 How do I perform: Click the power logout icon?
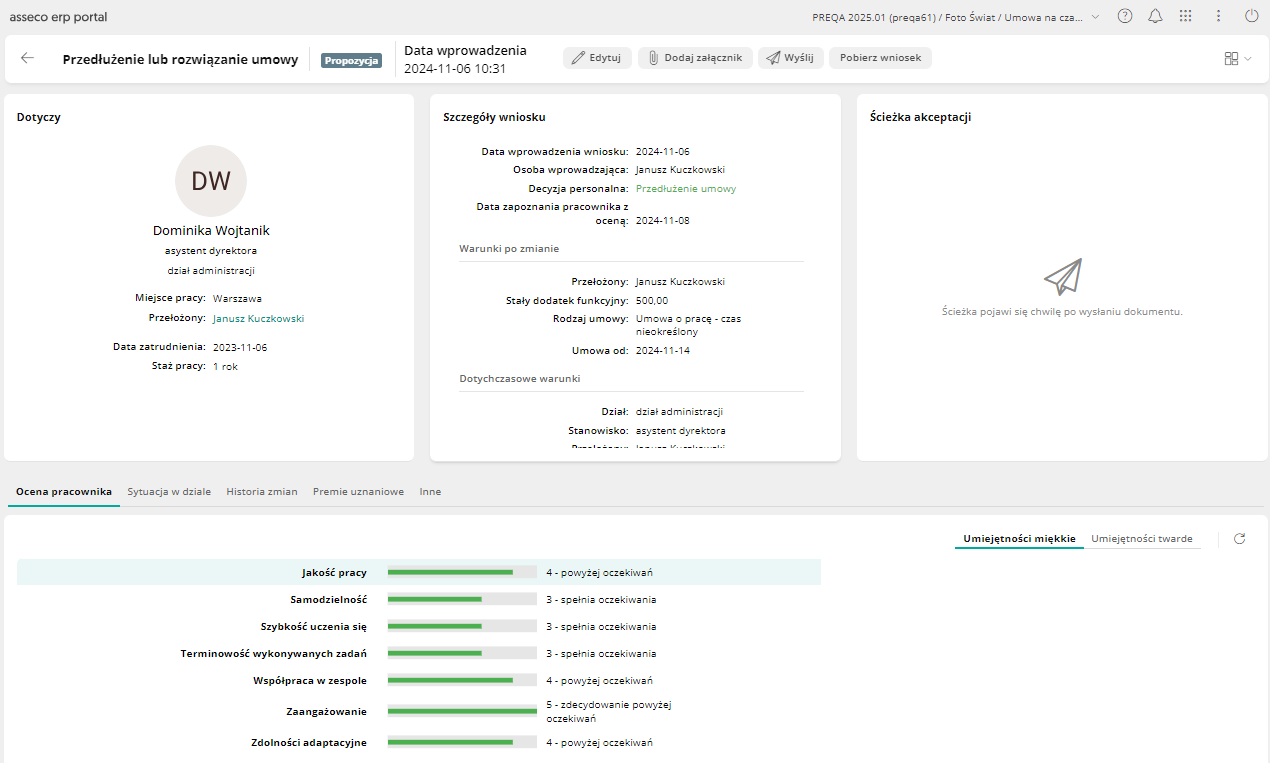1251,16
